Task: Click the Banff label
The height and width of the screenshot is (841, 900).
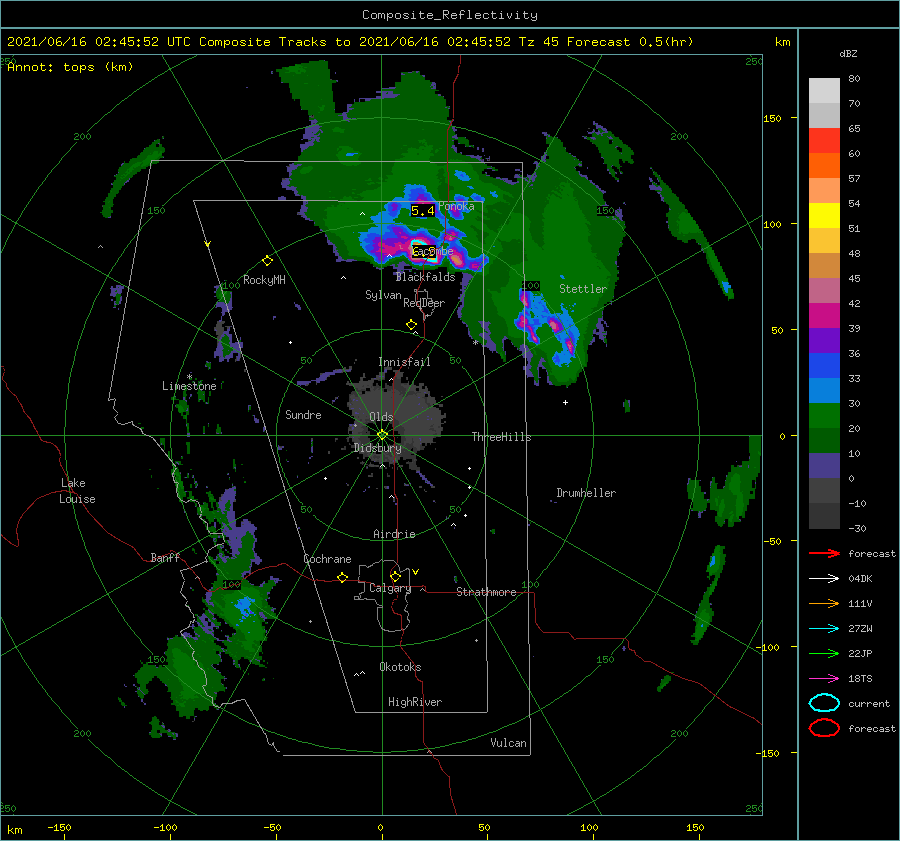Action: point(165,557)
